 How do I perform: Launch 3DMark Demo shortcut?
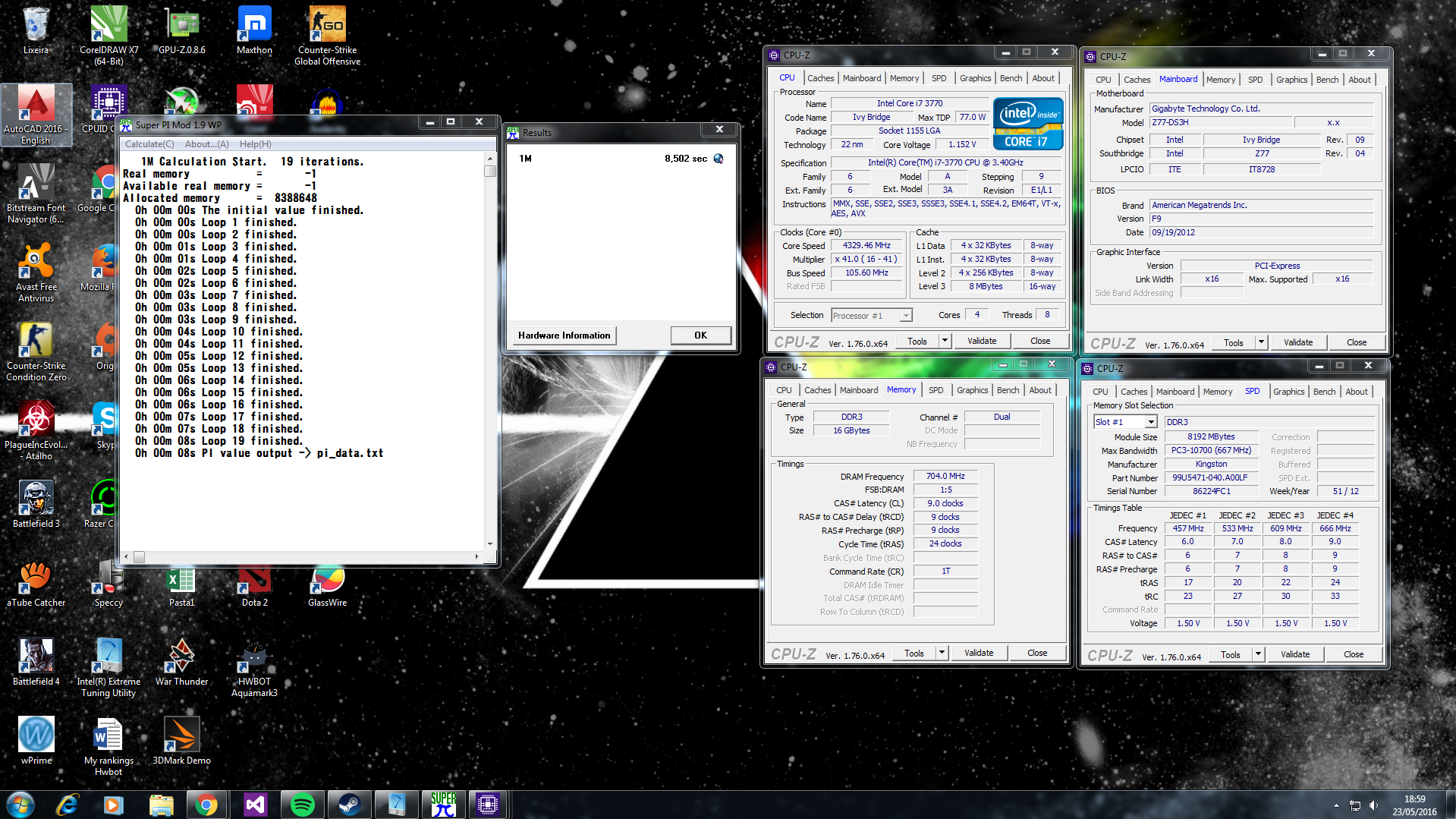pos(181,741)
